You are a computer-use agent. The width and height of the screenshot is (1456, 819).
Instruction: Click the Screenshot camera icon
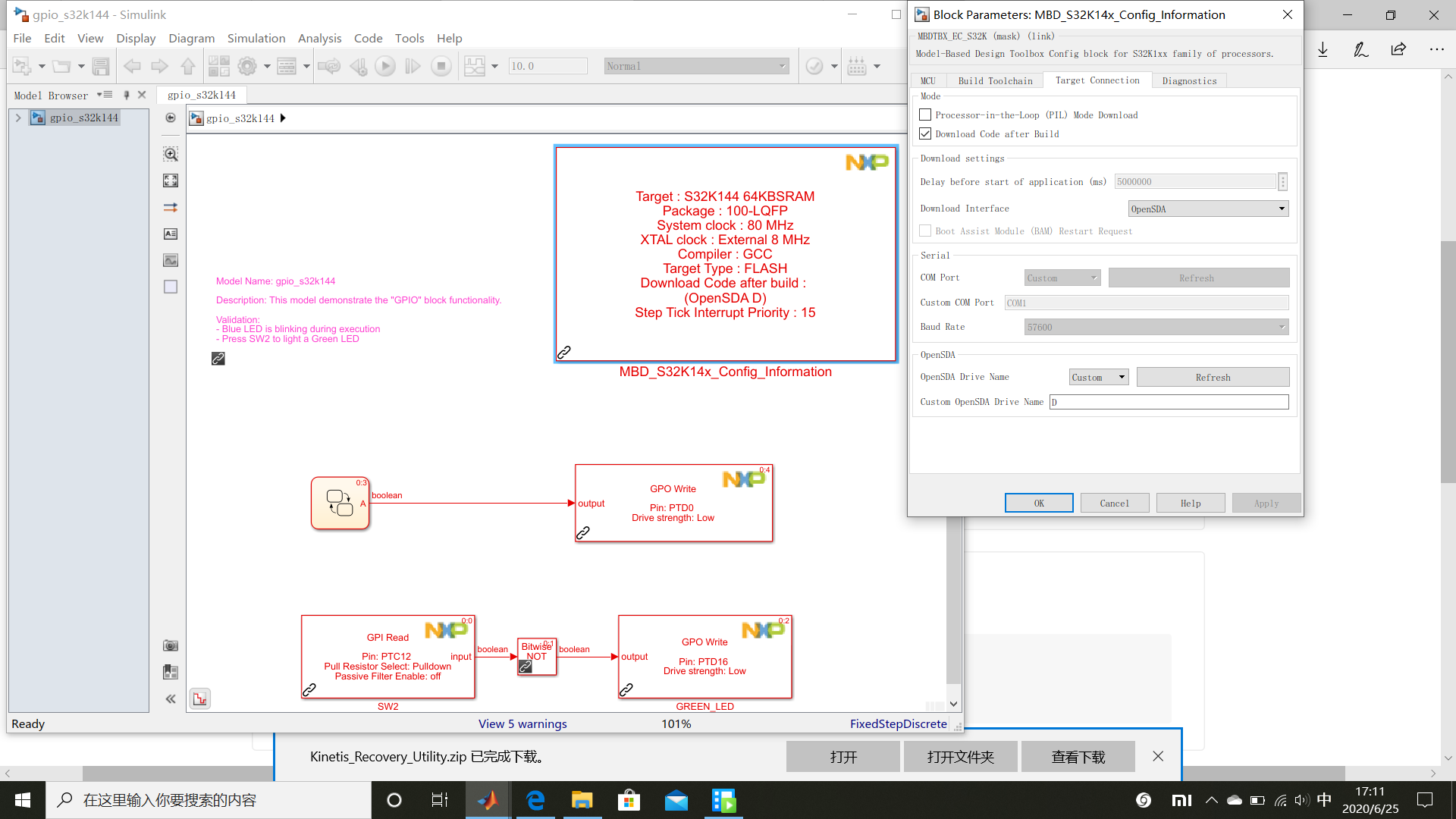click(171, 645)
